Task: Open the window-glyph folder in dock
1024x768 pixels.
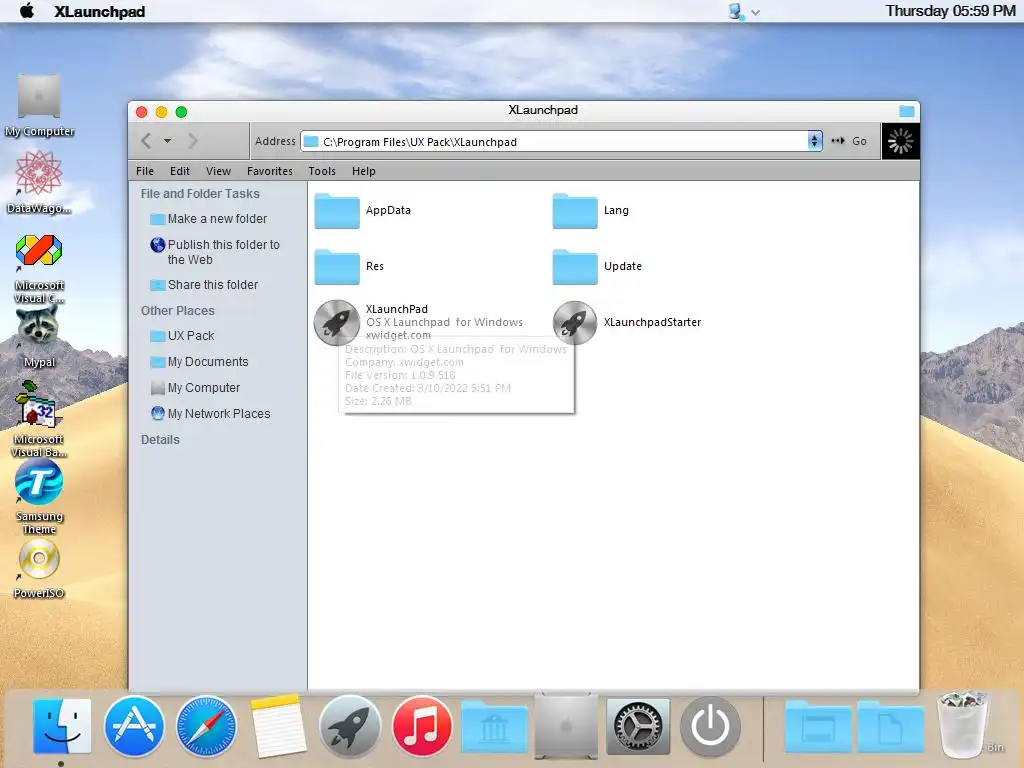Action: 818,728
